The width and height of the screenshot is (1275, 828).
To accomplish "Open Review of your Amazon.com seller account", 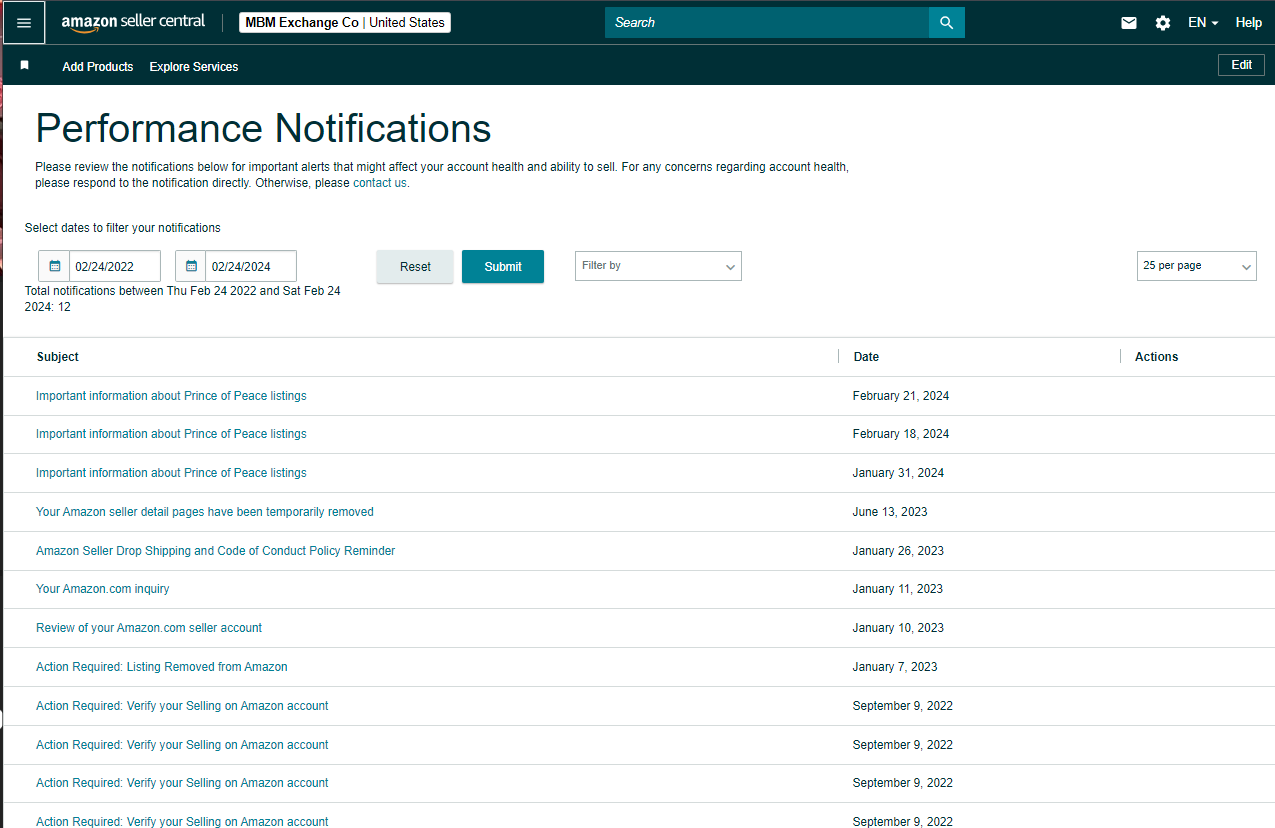I will pos(149,628).
